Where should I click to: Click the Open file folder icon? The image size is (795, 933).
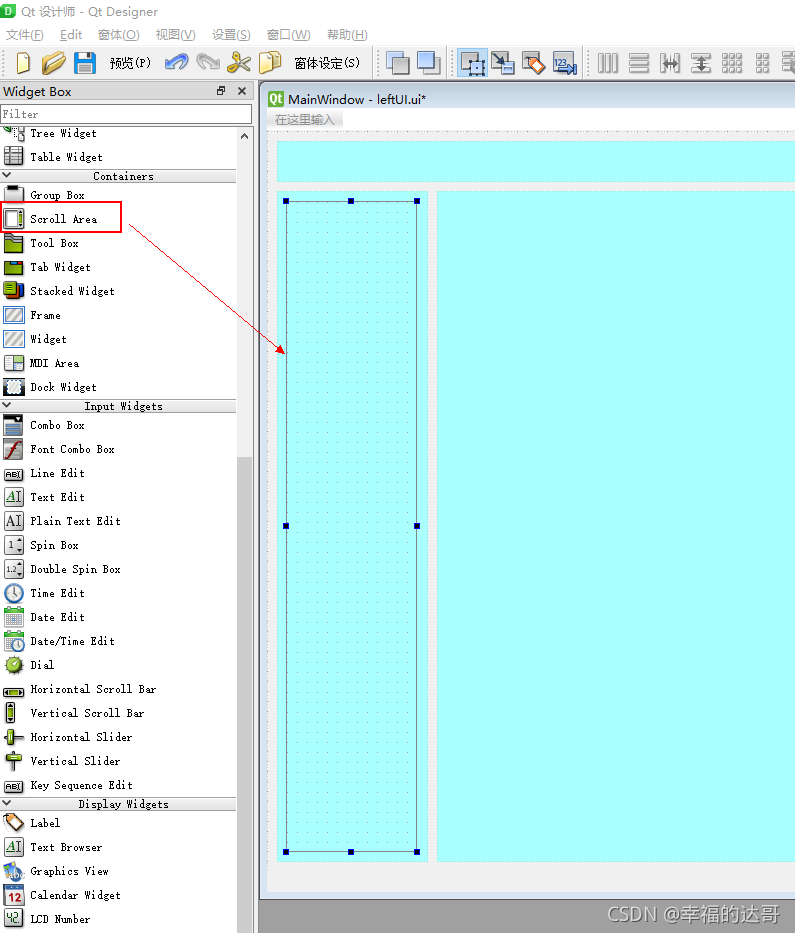point(54,62)
